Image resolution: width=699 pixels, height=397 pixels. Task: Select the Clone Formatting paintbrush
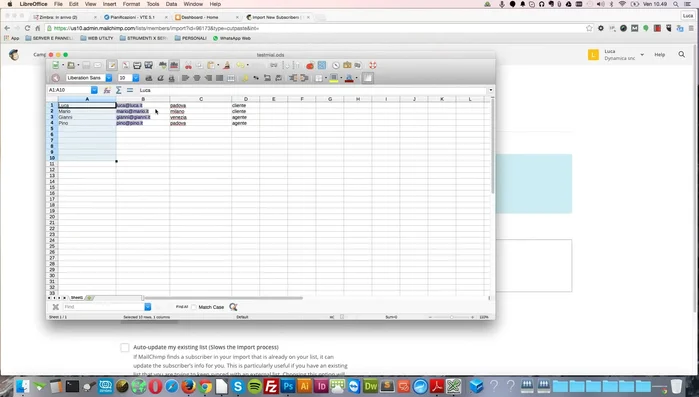(227, 65)
